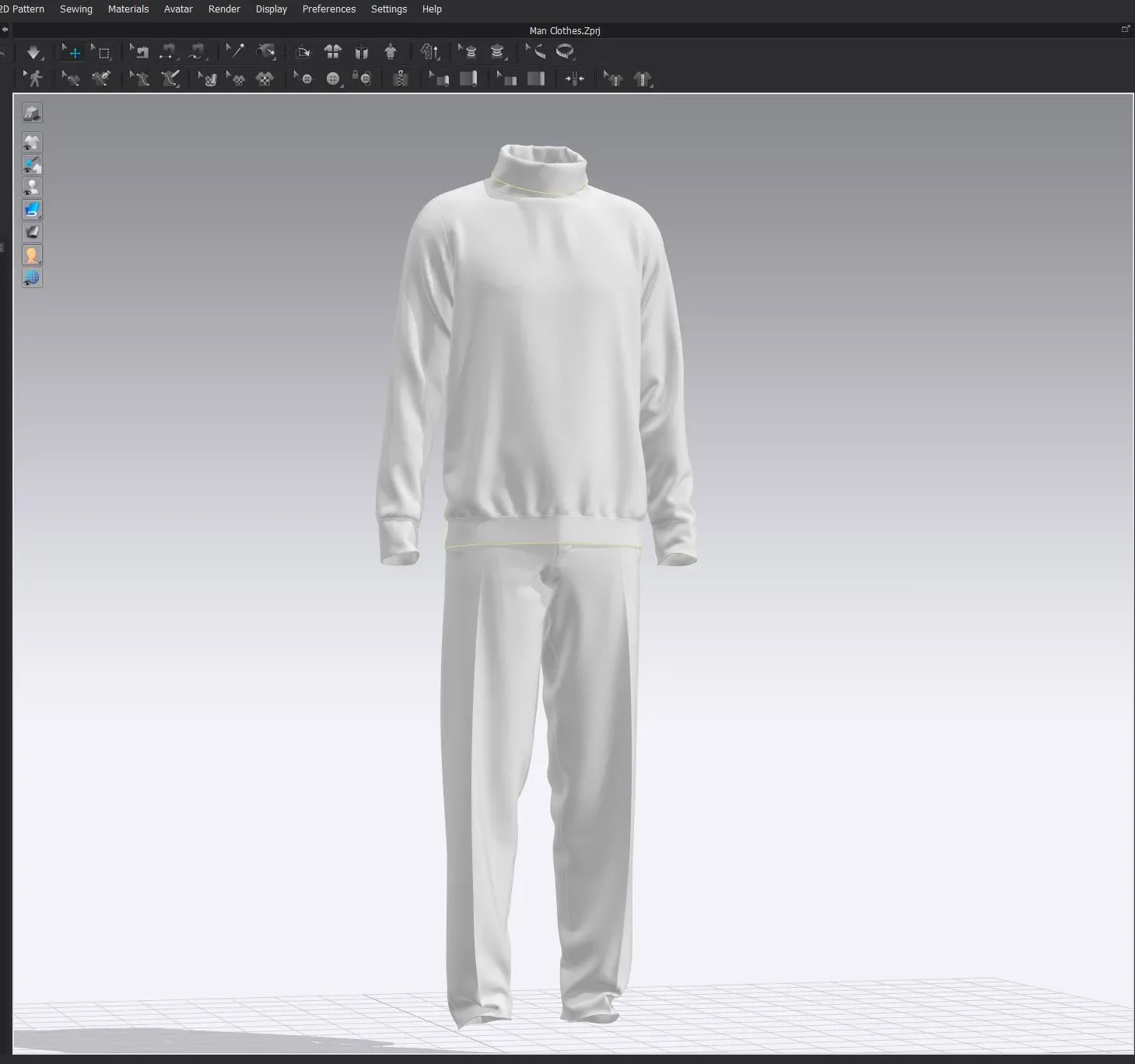Open the orange avatar render style options
Viewport: 1135px width, 1064px height.
coord(32,255)
